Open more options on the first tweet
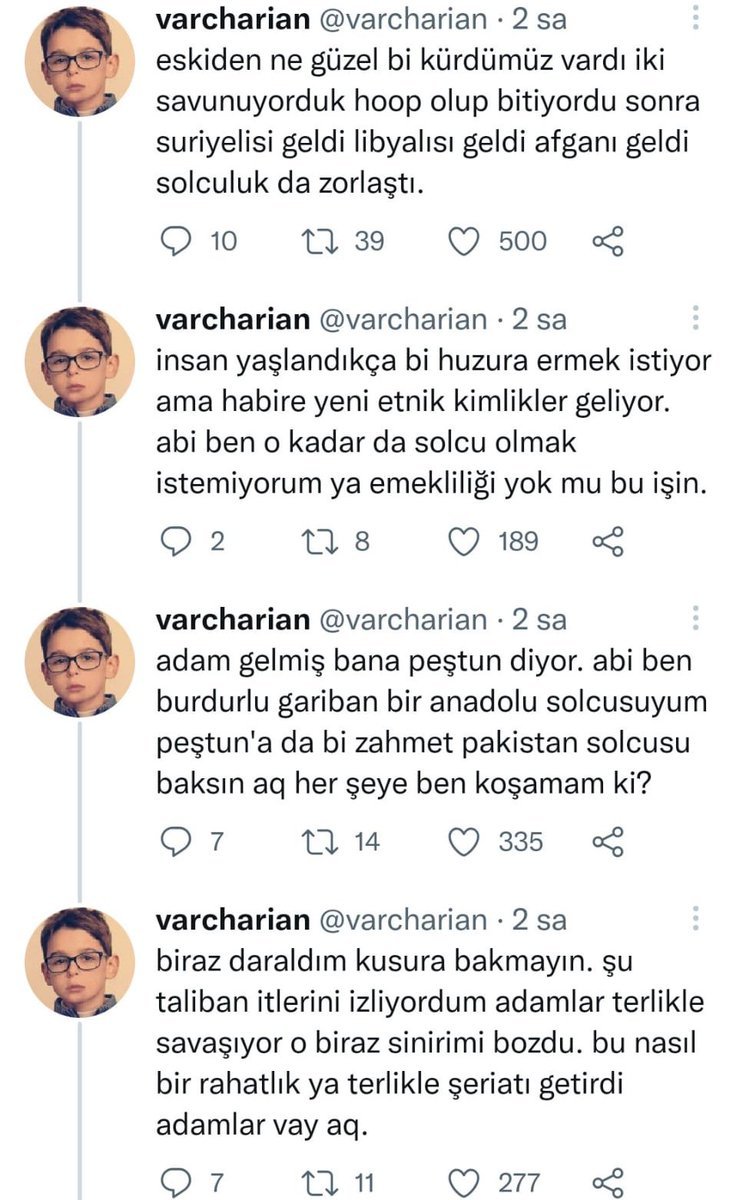The height and width of the screenshot is (1200, 736). tap(697, 22)
